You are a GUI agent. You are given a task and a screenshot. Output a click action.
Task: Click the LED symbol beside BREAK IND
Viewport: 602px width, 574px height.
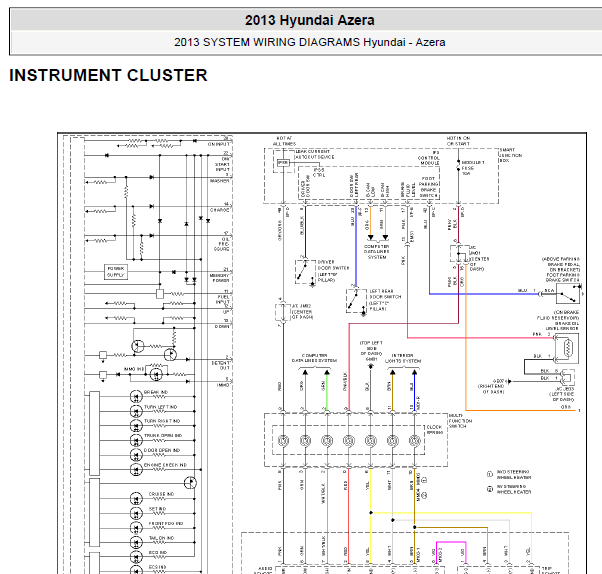point(136,396)
